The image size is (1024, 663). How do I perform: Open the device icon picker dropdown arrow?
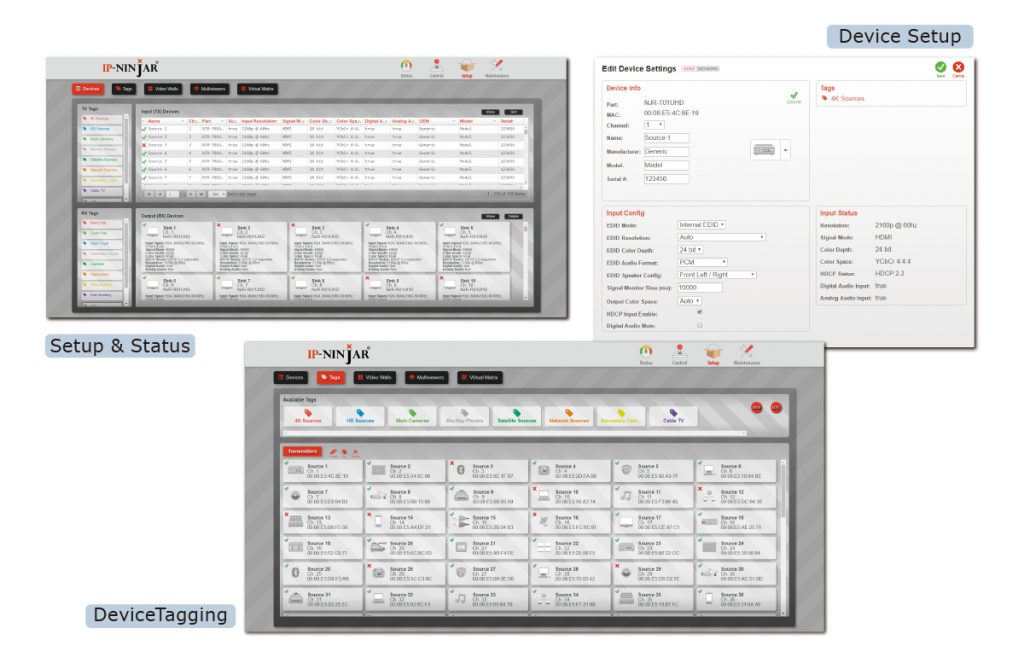[x=785, y=151]
